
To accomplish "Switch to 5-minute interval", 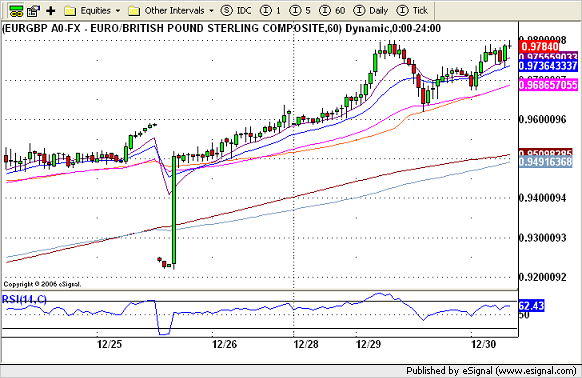I will pos(300,11).
